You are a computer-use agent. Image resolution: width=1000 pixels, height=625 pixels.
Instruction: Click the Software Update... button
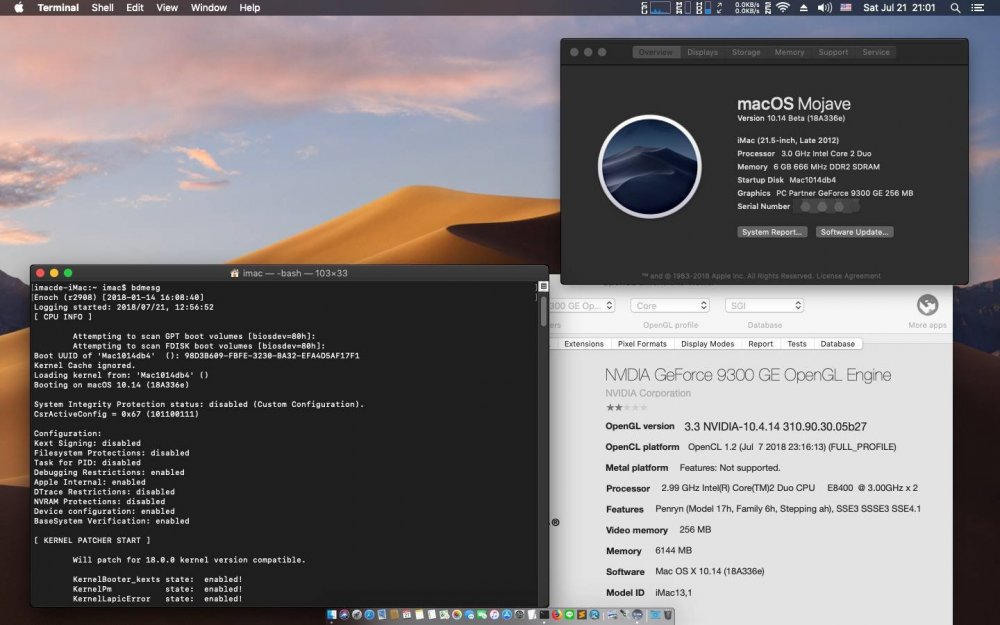pos(854,232)
